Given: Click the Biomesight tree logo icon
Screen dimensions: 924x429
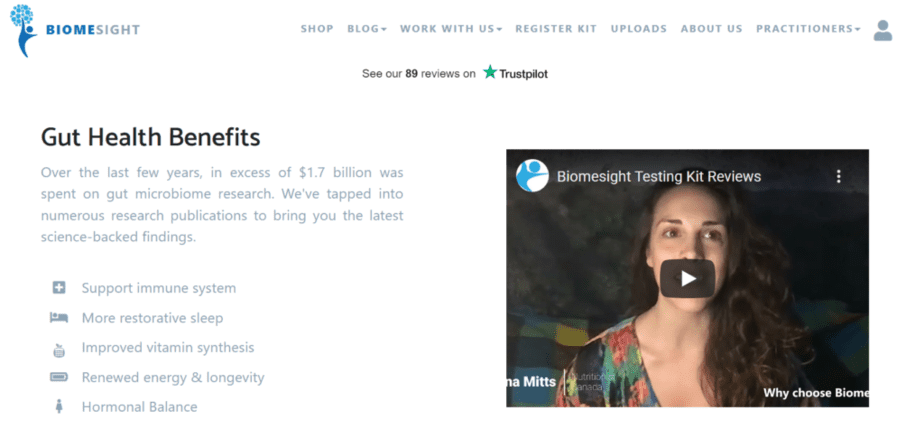Looking at the screenshot, I should click(24, 31).
